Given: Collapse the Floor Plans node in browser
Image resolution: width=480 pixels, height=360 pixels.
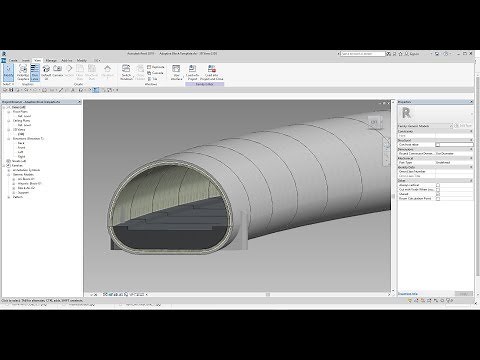Looking at the screenshot, I should point(9,112).
